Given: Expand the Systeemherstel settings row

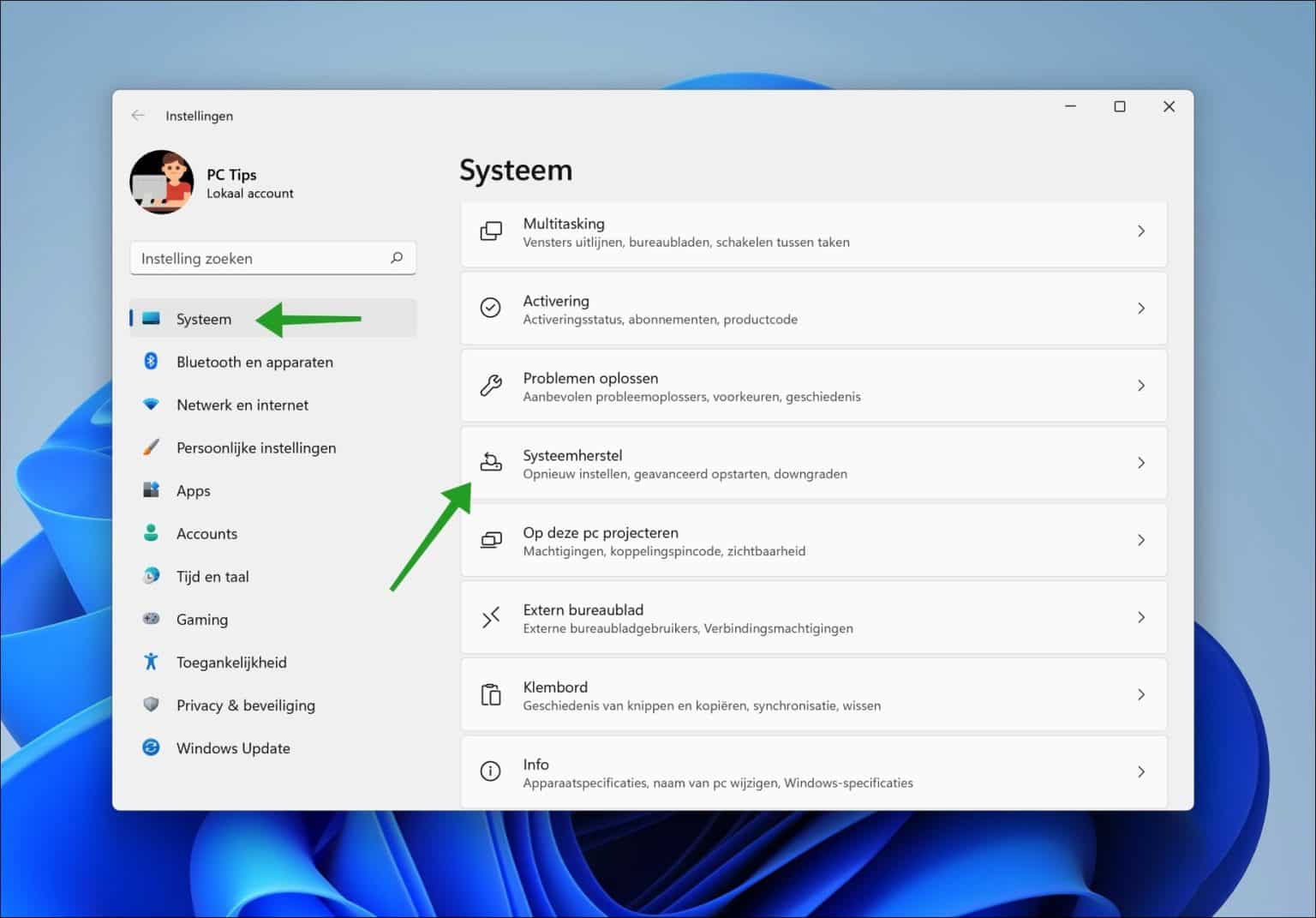Looking at the screenshot, I should pyautogui.click(x=814, y=463).
